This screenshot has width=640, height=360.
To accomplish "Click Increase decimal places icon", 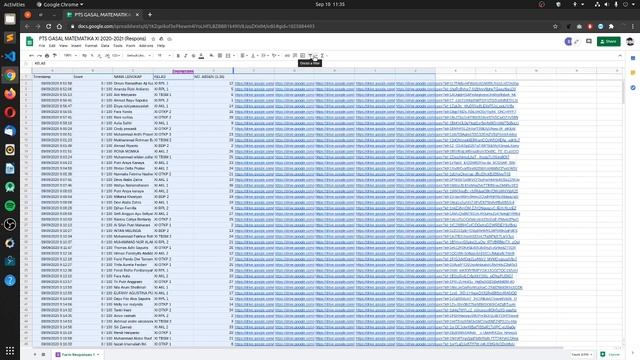I will [107, 56].
